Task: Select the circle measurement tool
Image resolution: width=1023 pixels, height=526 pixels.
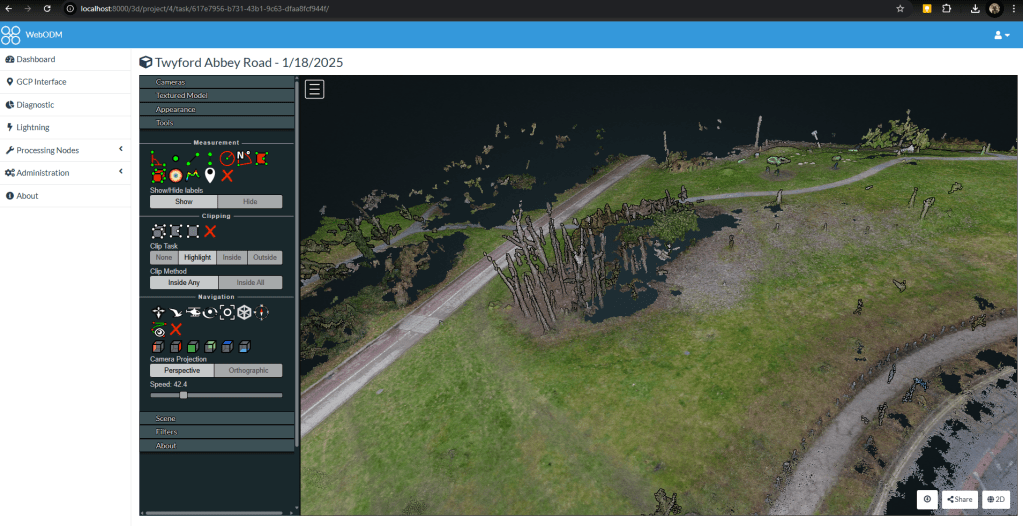Action: tap(227, 158)
